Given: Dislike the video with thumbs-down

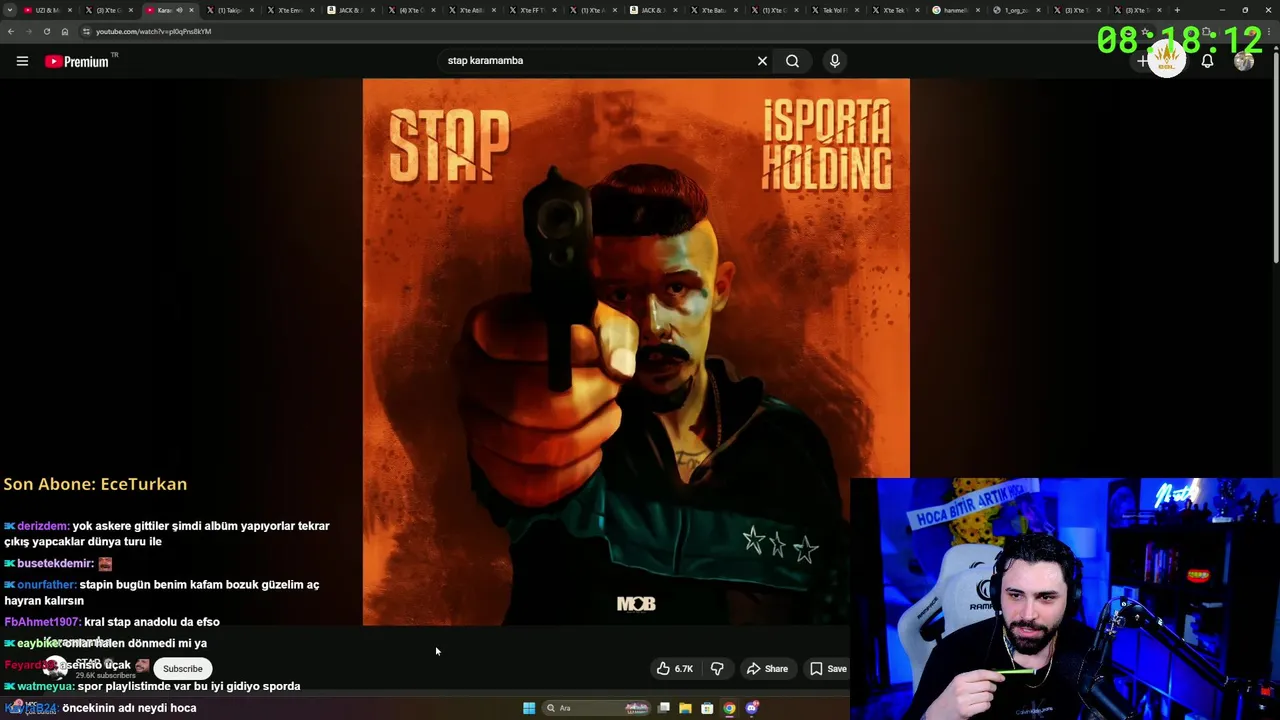Looking at the screenshot, I should click(717, 669).
